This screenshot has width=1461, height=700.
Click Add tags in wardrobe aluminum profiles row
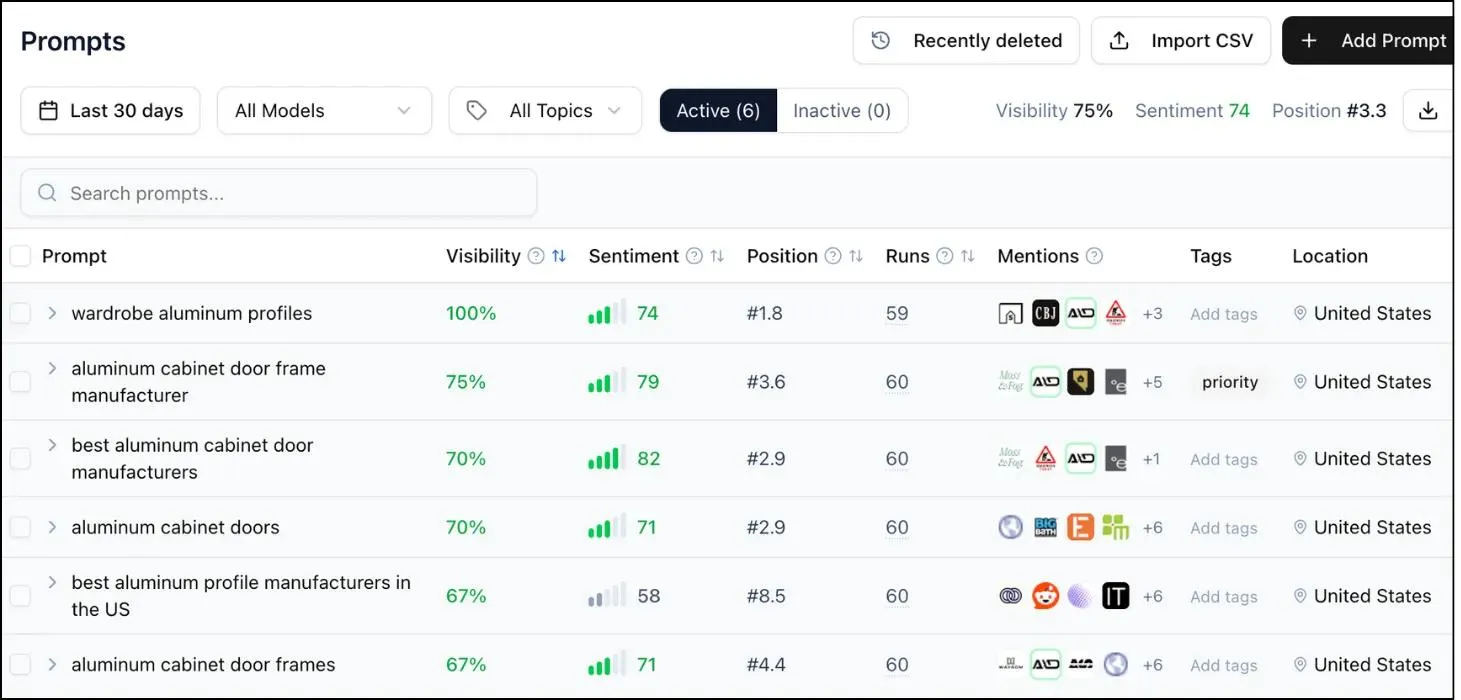click(x=1223, y=314)
